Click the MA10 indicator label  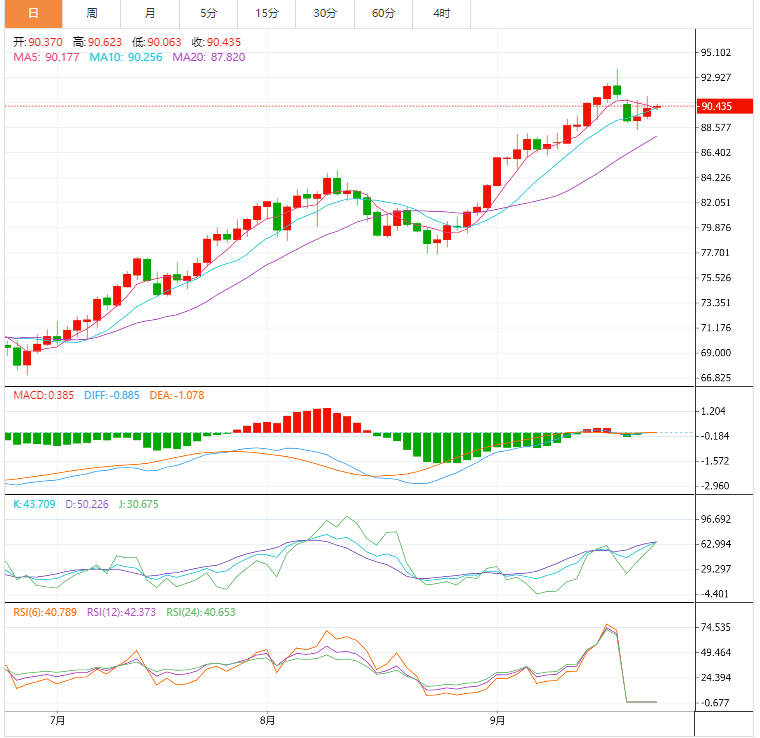(126, 57)
